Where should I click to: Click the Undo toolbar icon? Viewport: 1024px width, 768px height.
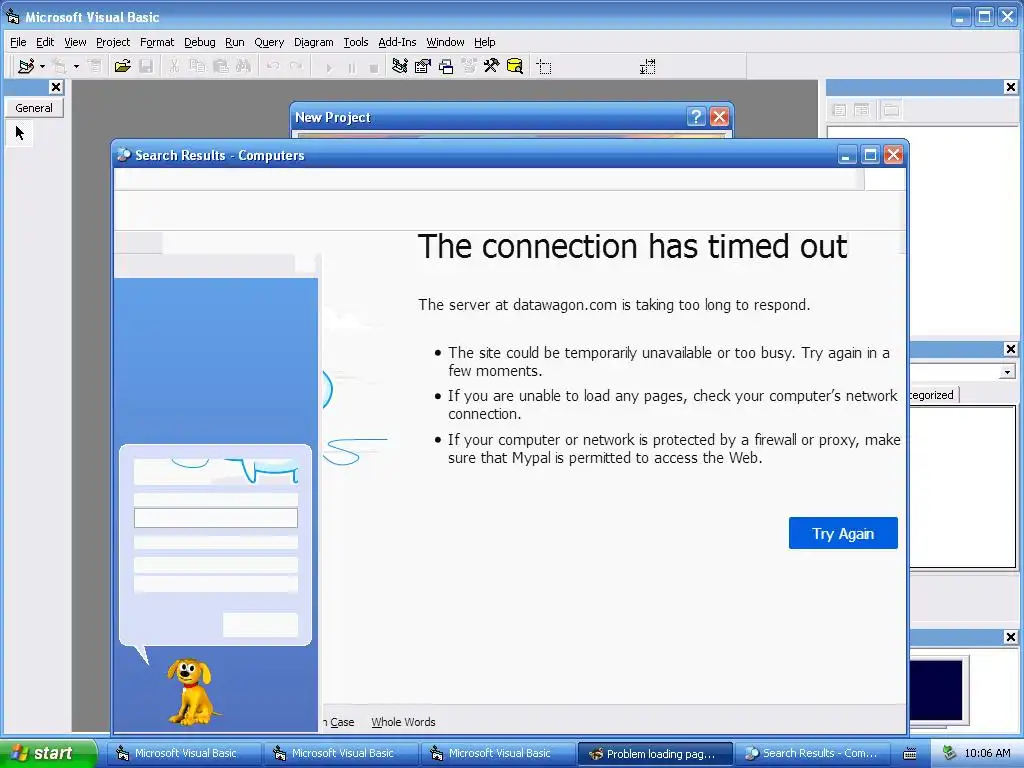pyautogui.click(x=273, y=66)
